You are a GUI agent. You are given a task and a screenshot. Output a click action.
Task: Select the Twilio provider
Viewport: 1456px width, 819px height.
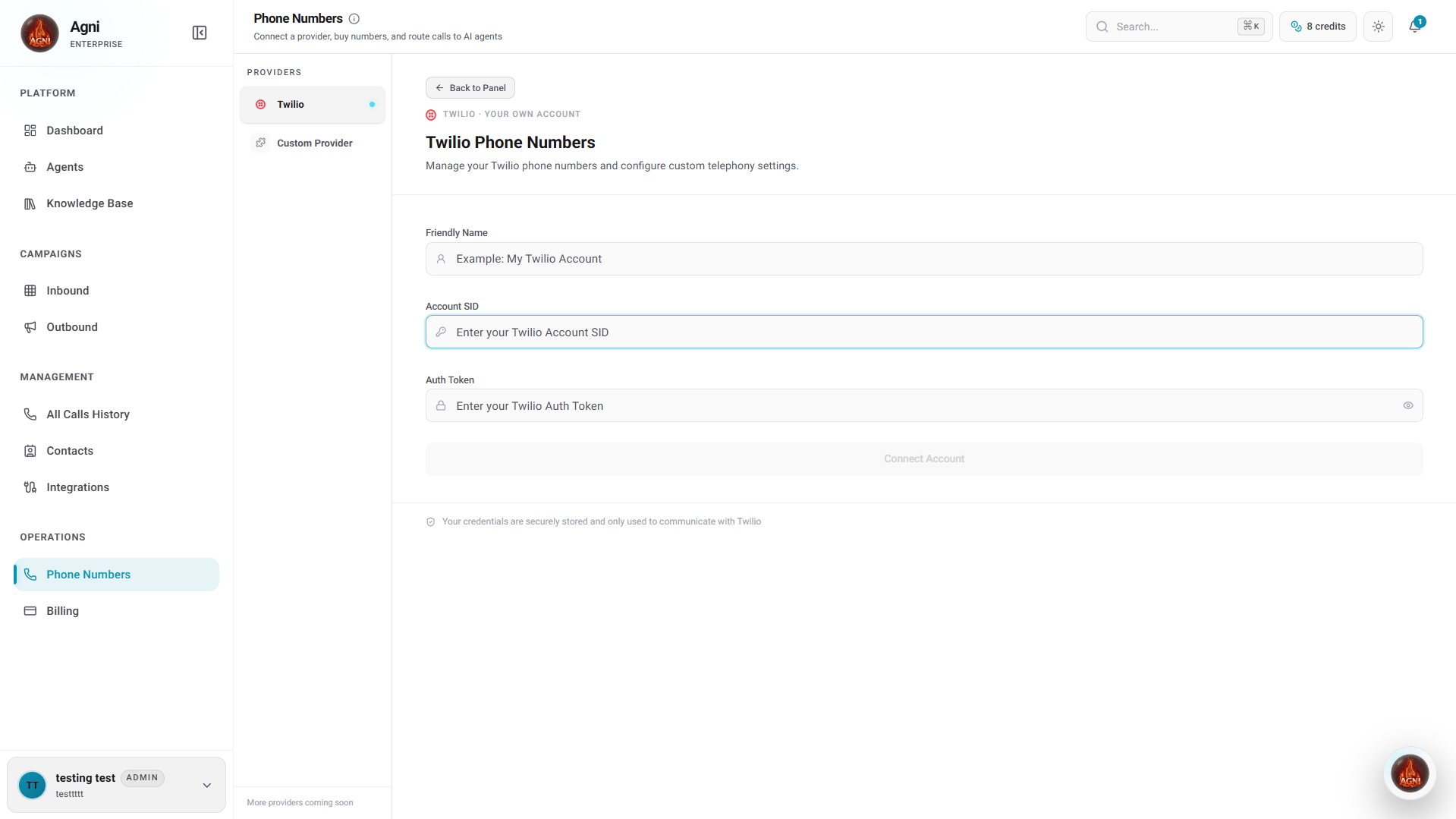point(313,105)
